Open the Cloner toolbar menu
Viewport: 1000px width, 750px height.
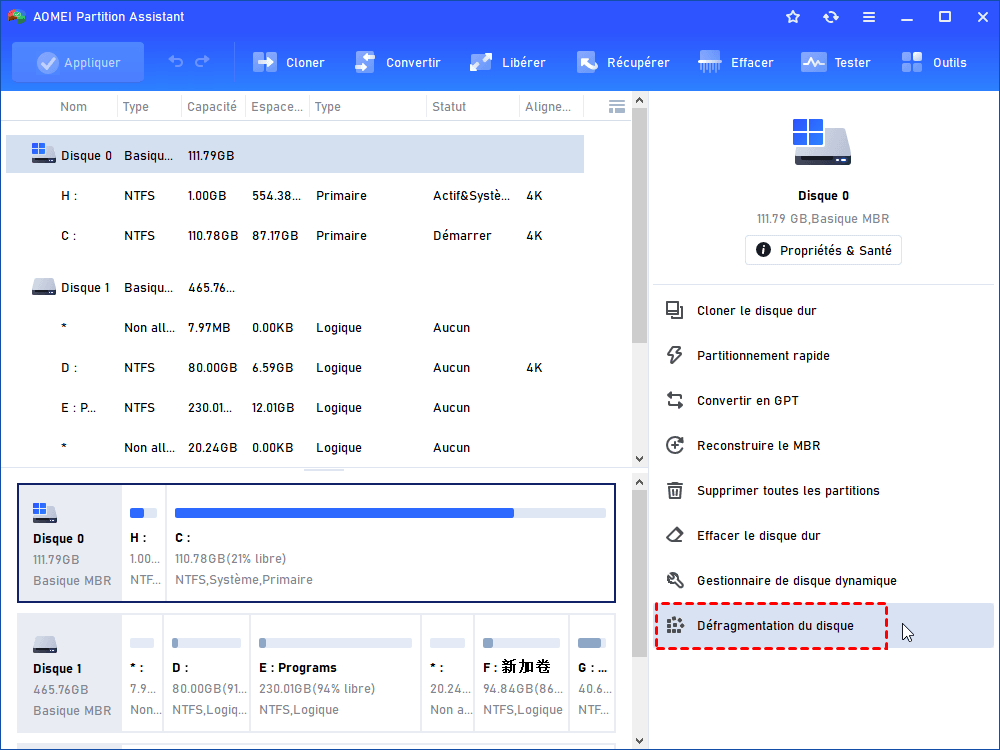(x=289, y=62)
